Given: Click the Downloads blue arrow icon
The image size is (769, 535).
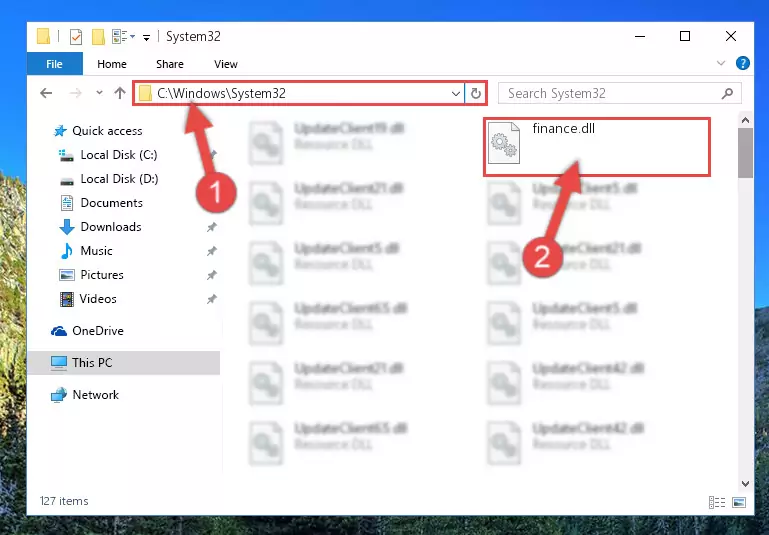Looking at the screenshot, I should pyautogui.click(x=67, y=227).
